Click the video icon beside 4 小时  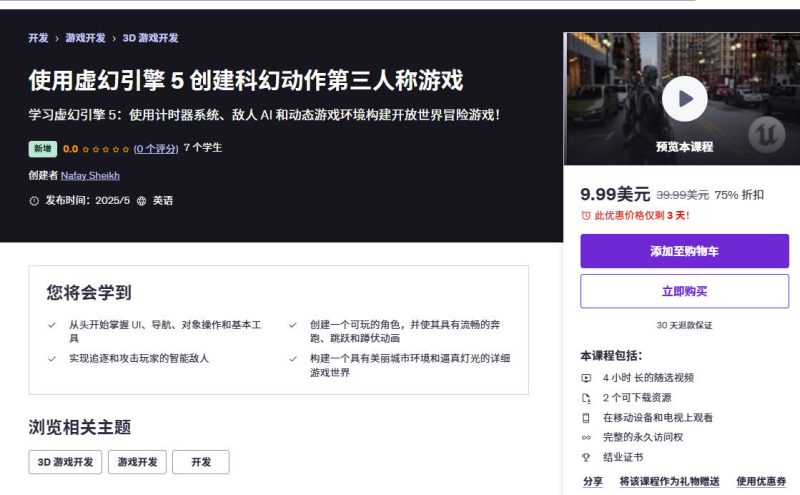pyautogui.click(x=586, y=378)
